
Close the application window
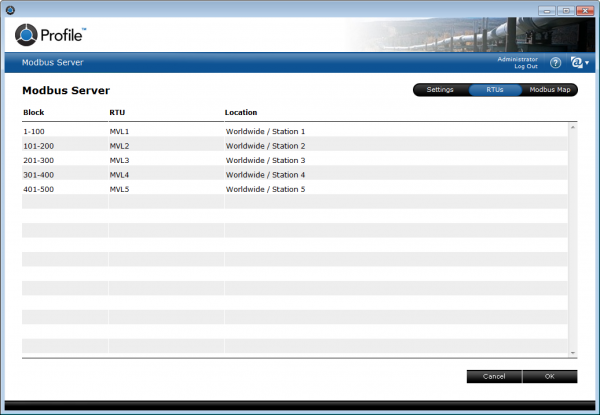point(585,11)
